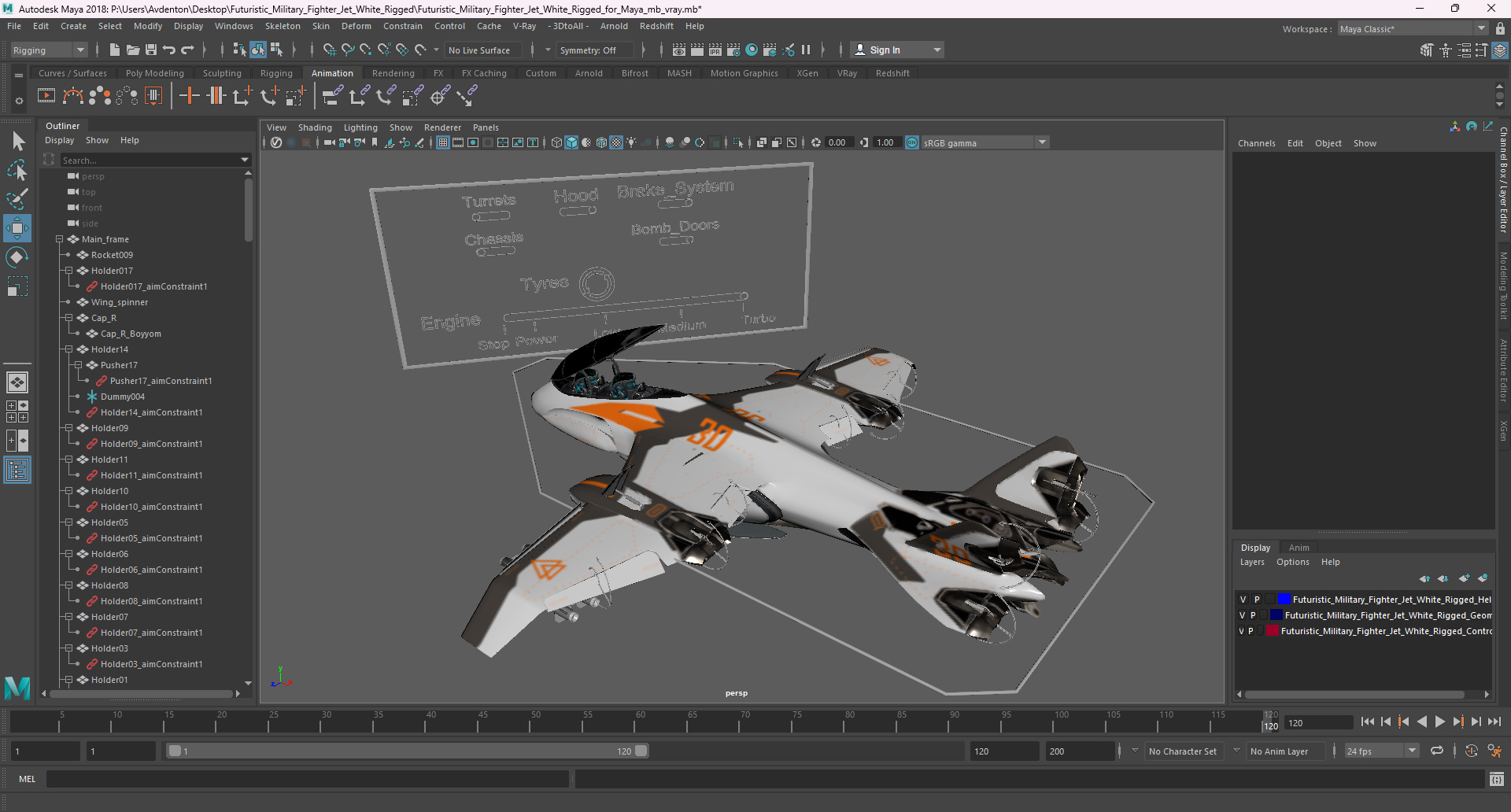
Task: Click the Render current frame icon
Action: [697, 50]
